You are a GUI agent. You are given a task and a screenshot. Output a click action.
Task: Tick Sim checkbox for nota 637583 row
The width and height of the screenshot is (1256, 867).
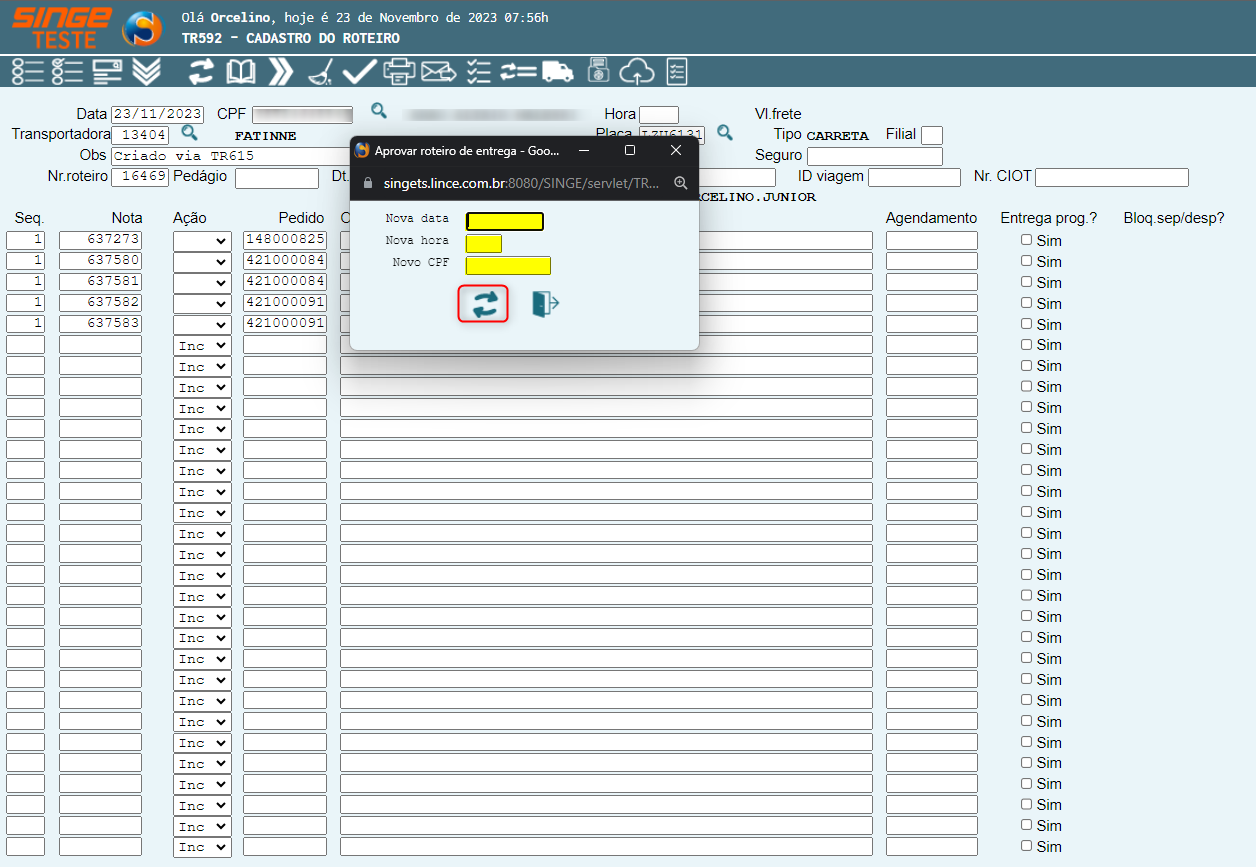[1026, 324]
